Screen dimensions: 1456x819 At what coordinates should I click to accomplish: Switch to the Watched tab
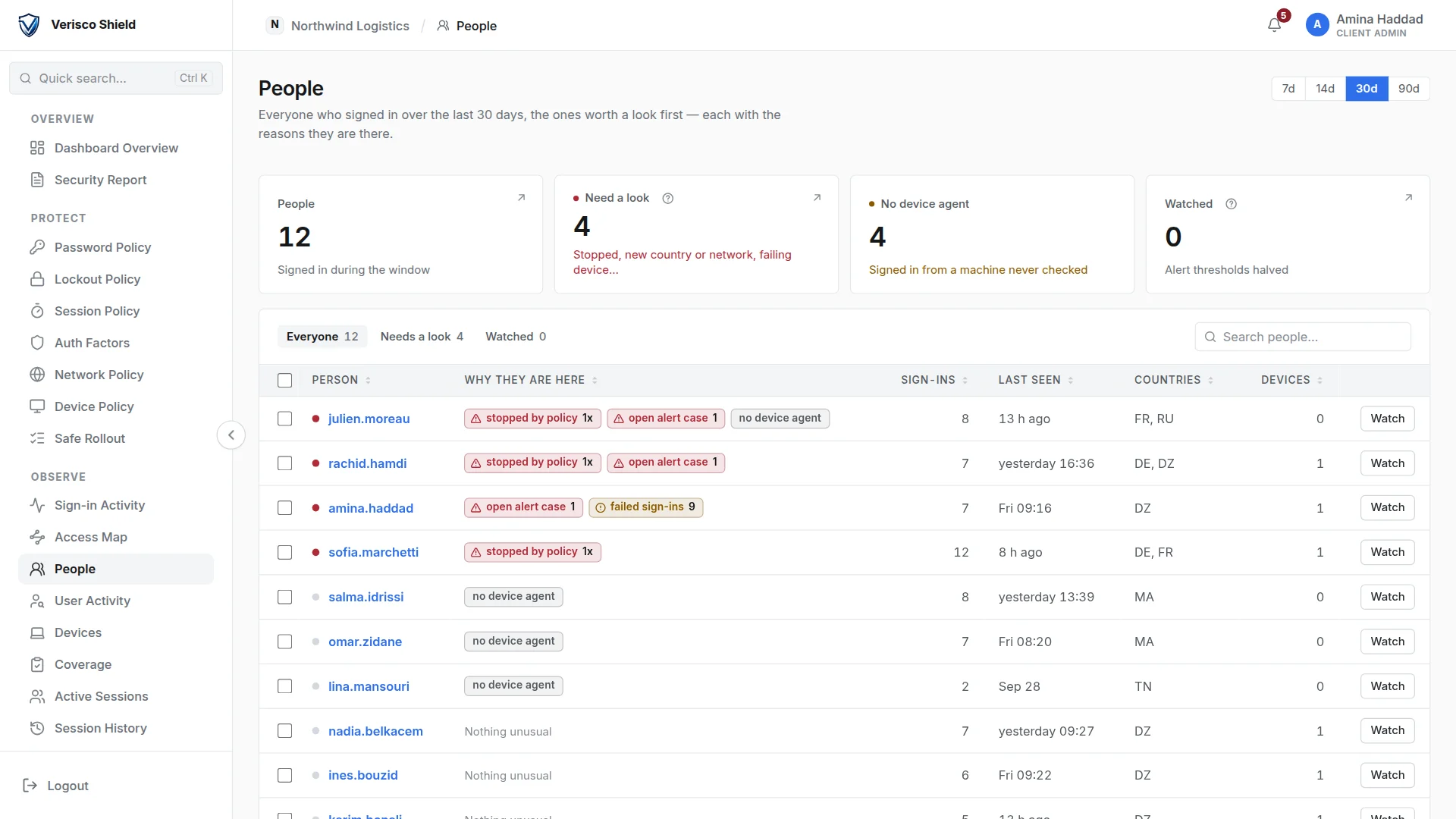(x=516, y=337)
